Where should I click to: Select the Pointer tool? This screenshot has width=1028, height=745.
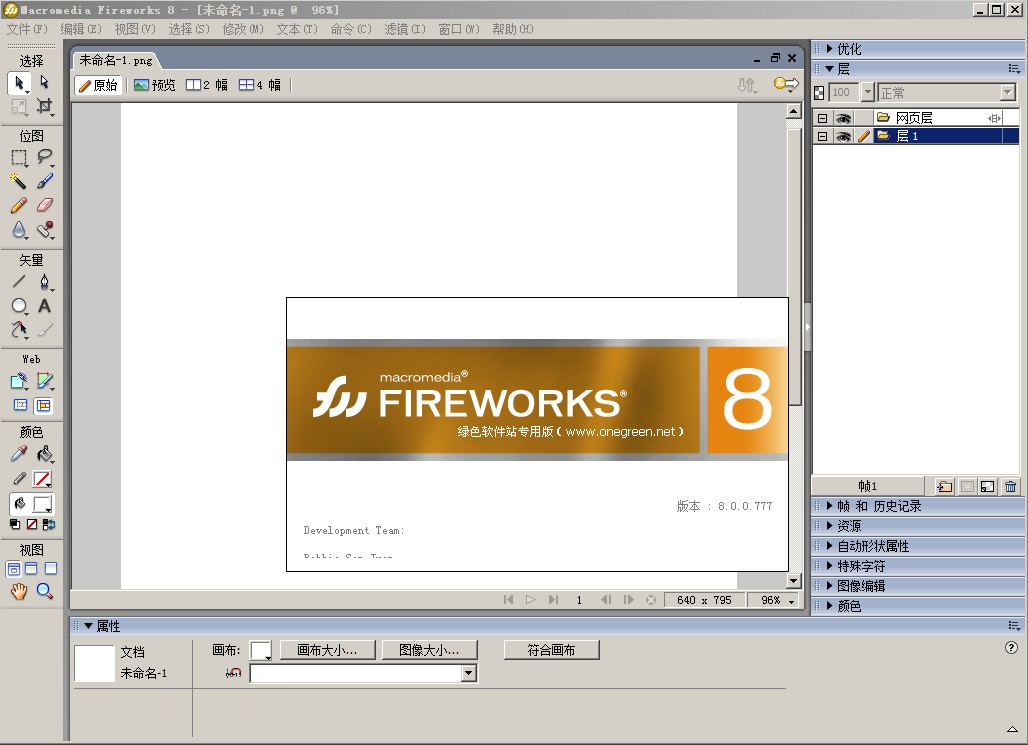(19, 83)
